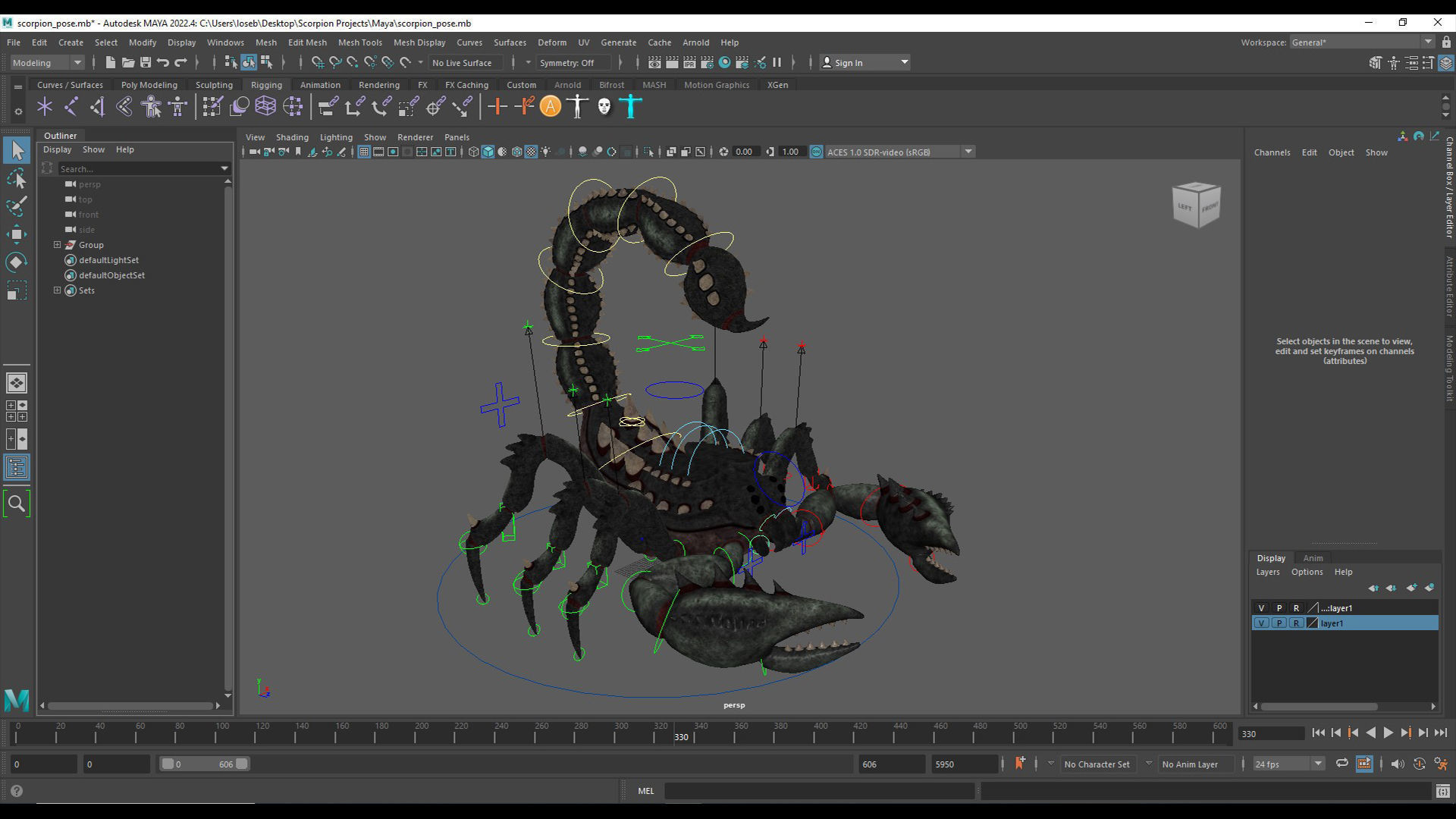Toggle playback P of layer1
Viewport: 1456px width, 819px height.
click(x=1279, y=623)
